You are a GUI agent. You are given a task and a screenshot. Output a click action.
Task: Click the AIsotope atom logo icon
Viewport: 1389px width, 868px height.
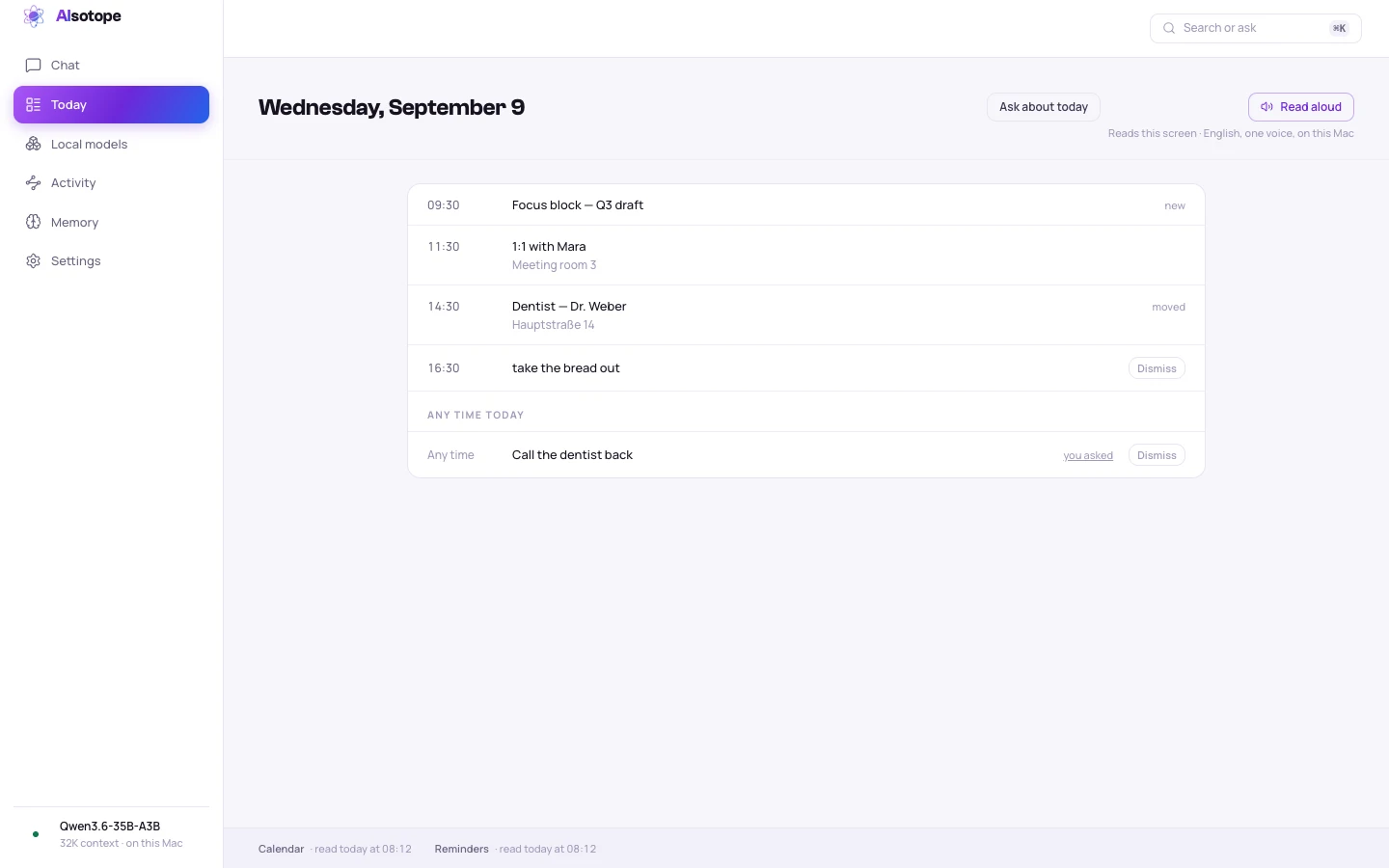point(34,16)
